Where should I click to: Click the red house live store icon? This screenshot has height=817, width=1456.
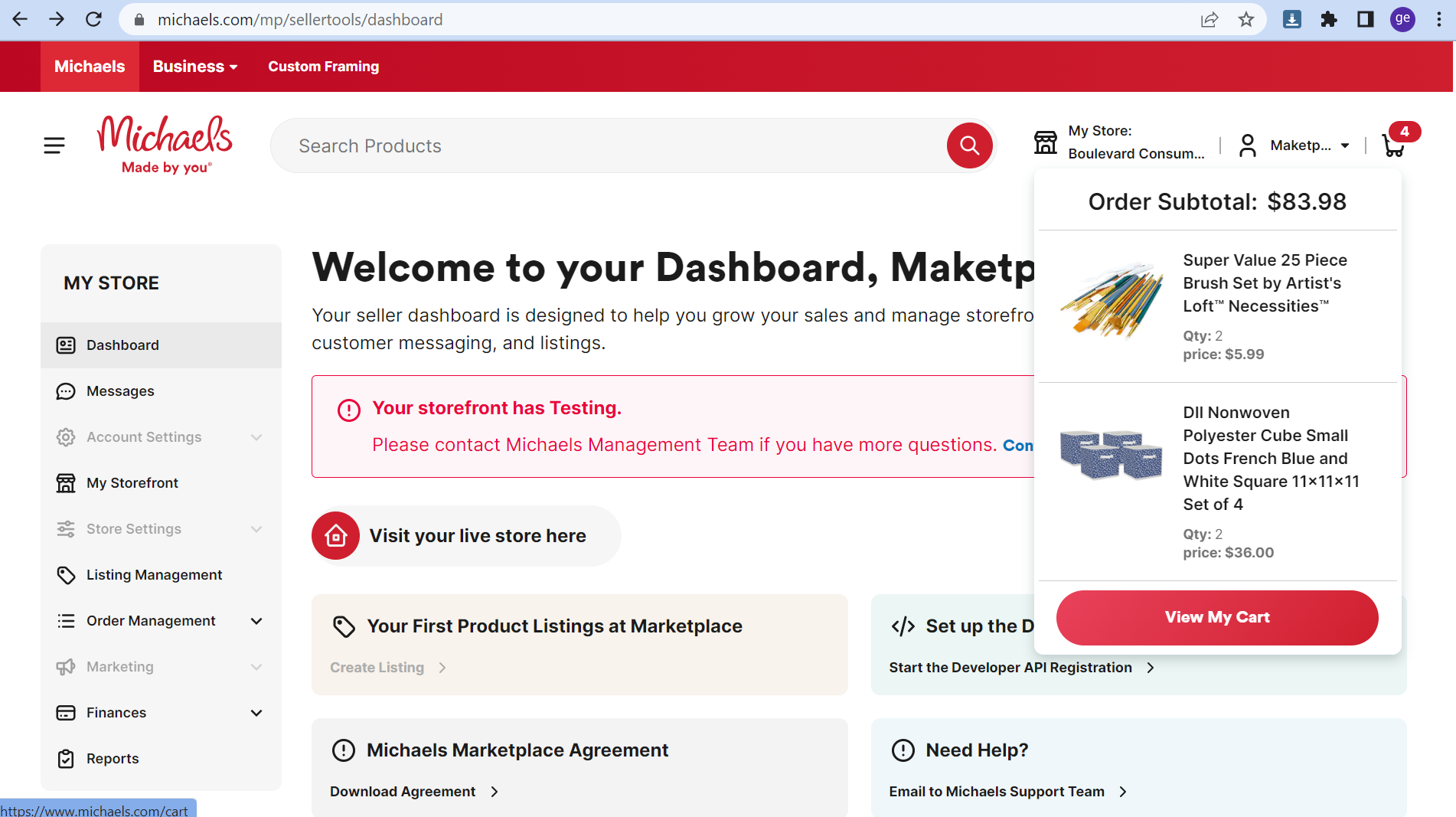335,536
